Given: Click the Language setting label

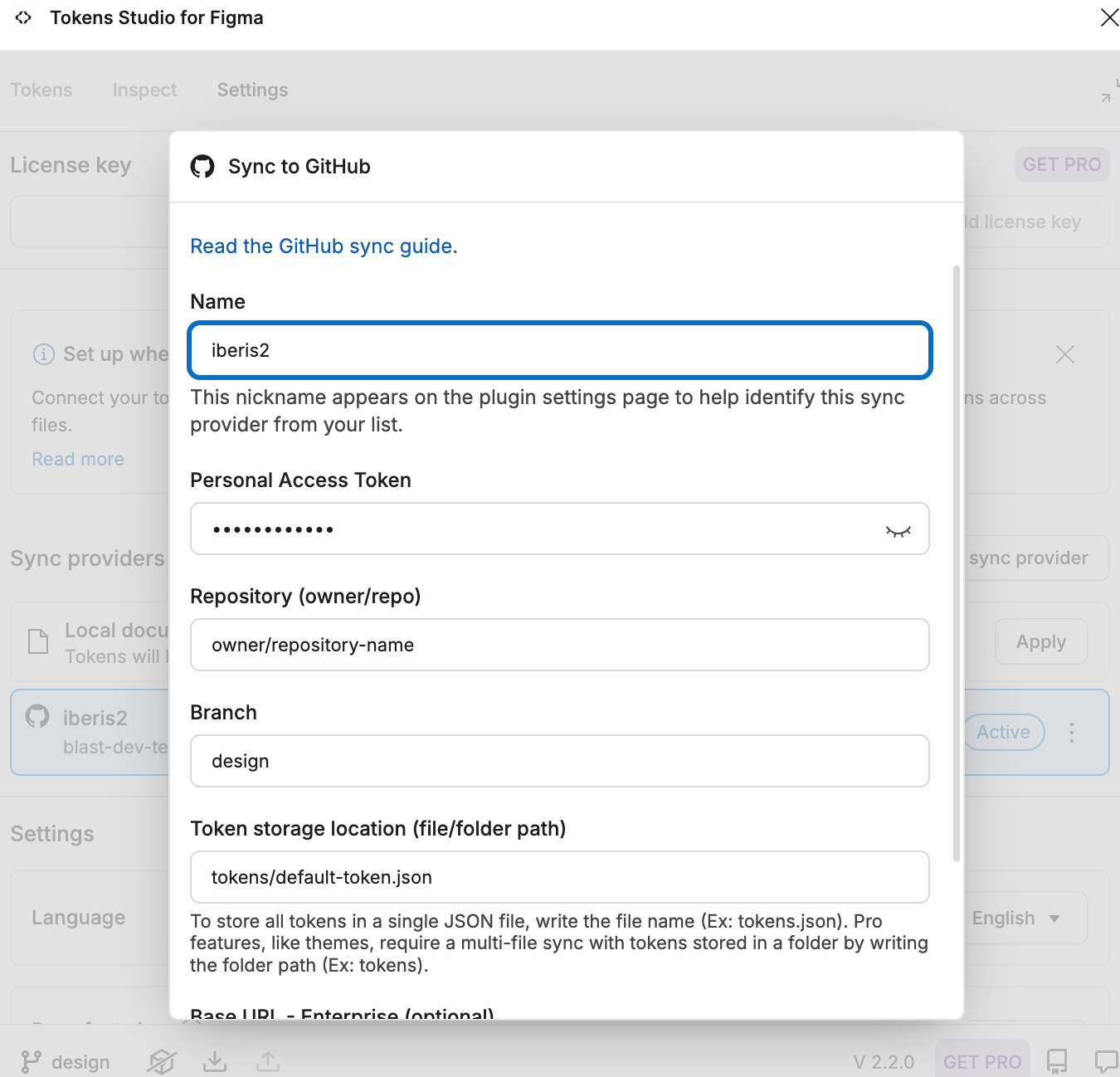Looking at the screenshot, I should 79,918.
